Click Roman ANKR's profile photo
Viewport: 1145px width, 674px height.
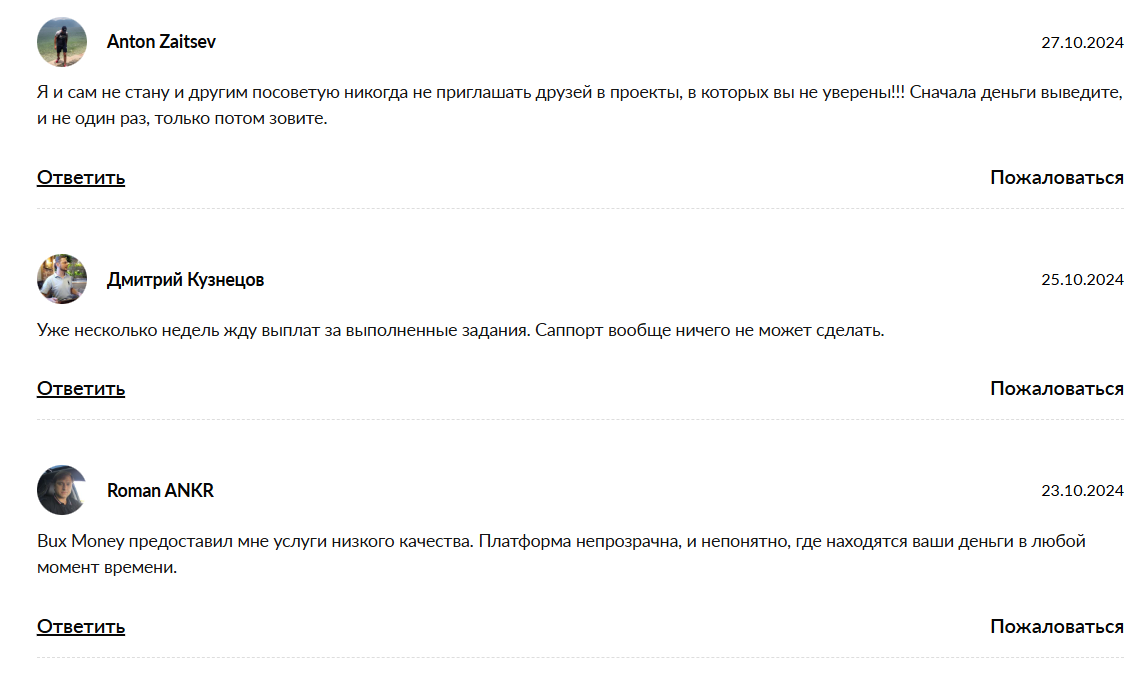[62, 490]
